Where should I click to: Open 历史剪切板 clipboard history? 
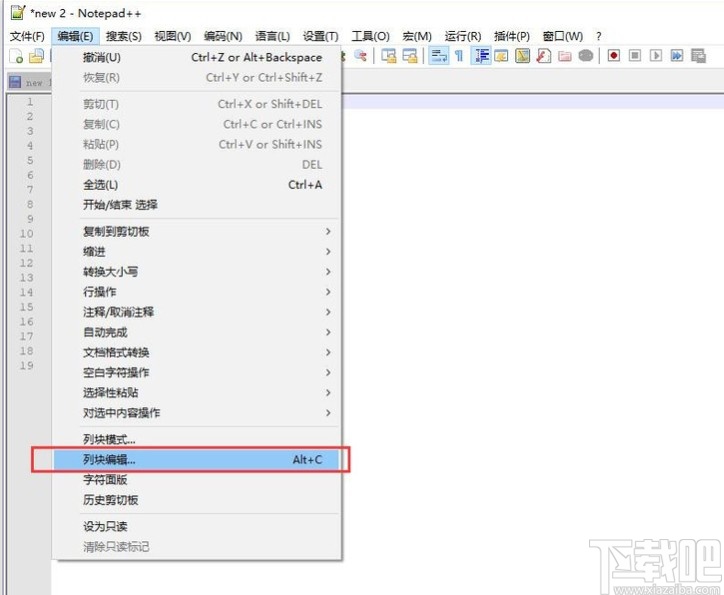197,500
